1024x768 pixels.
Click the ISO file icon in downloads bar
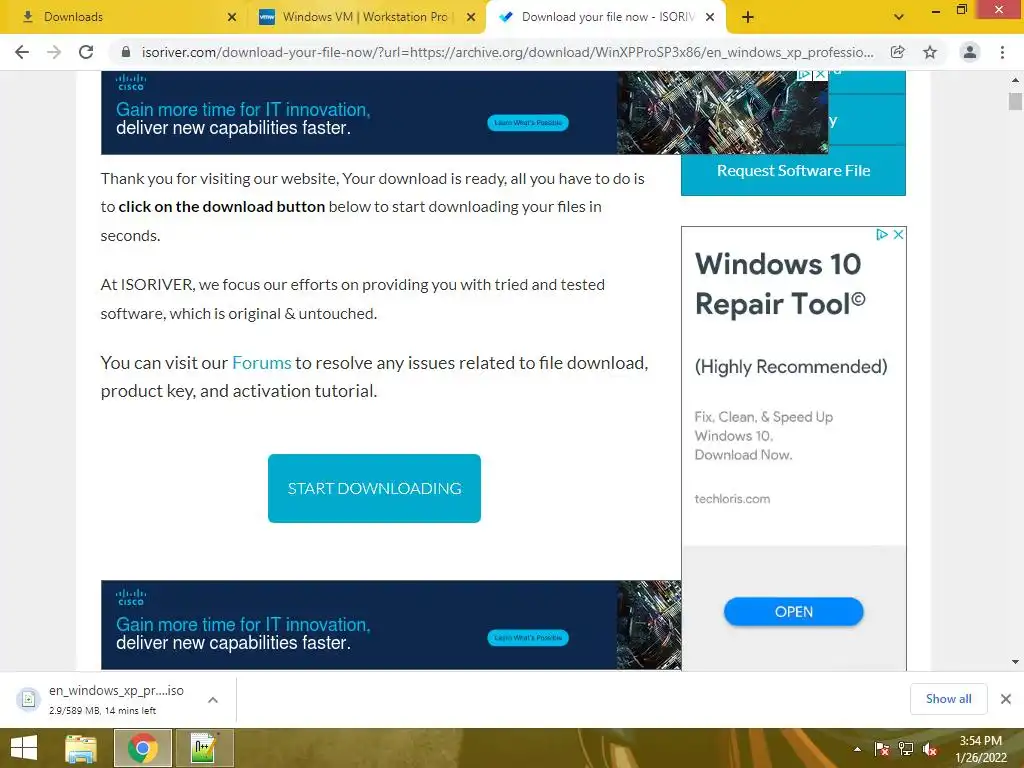(x=28, y=699)
